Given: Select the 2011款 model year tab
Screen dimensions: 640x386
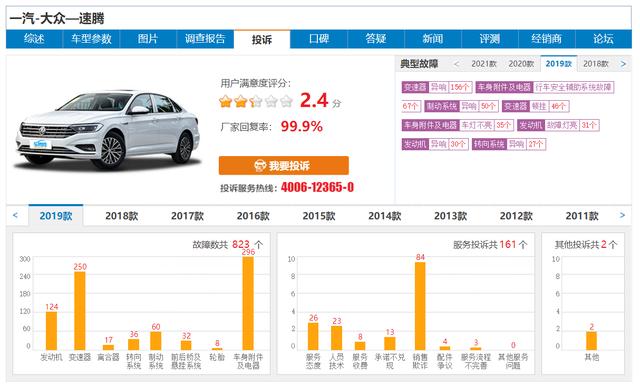Looking at the screenshot, I should coord(582,216).
